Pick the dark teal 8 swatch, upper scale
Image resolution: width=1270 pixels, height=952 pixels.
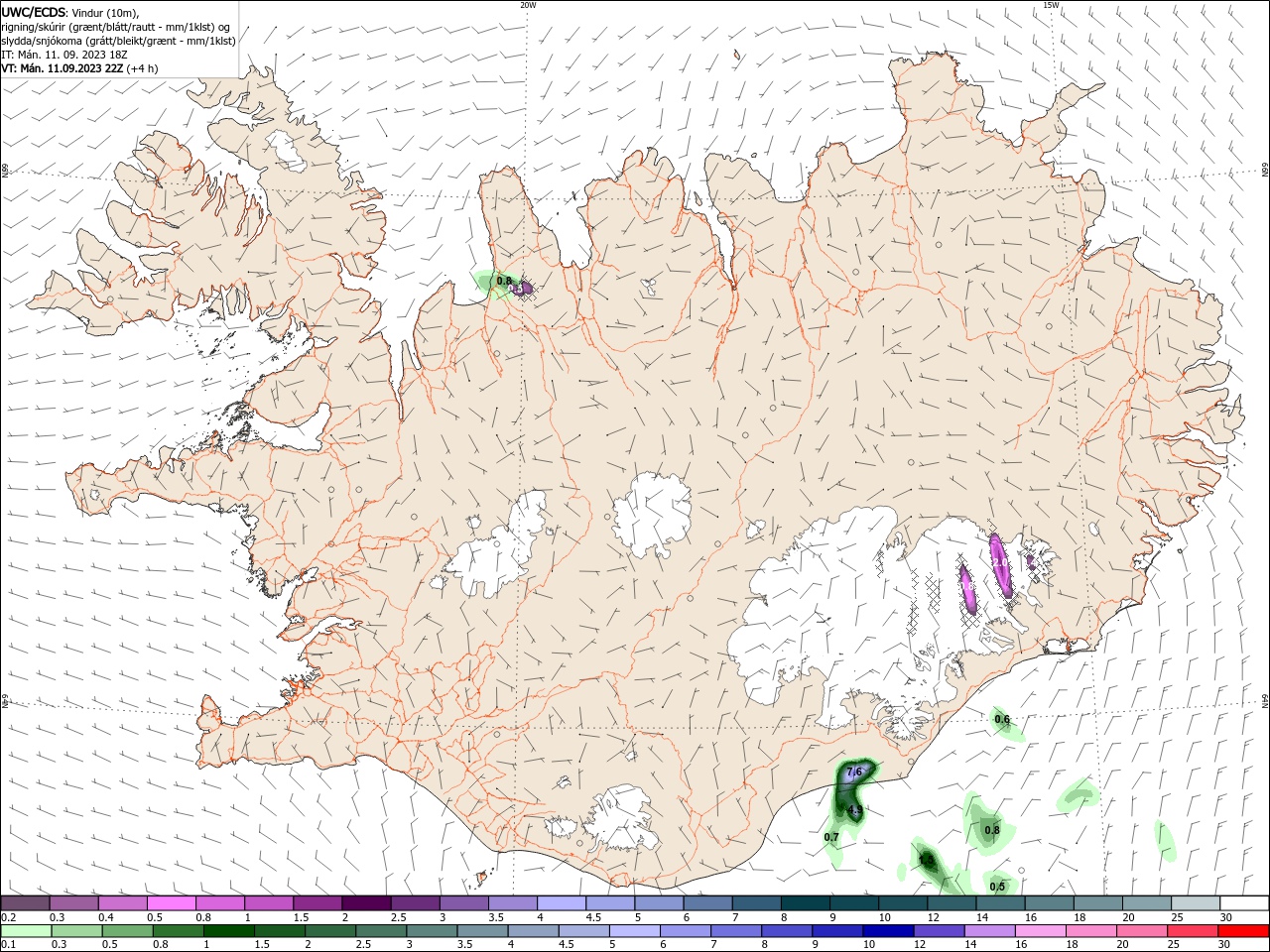804,902
